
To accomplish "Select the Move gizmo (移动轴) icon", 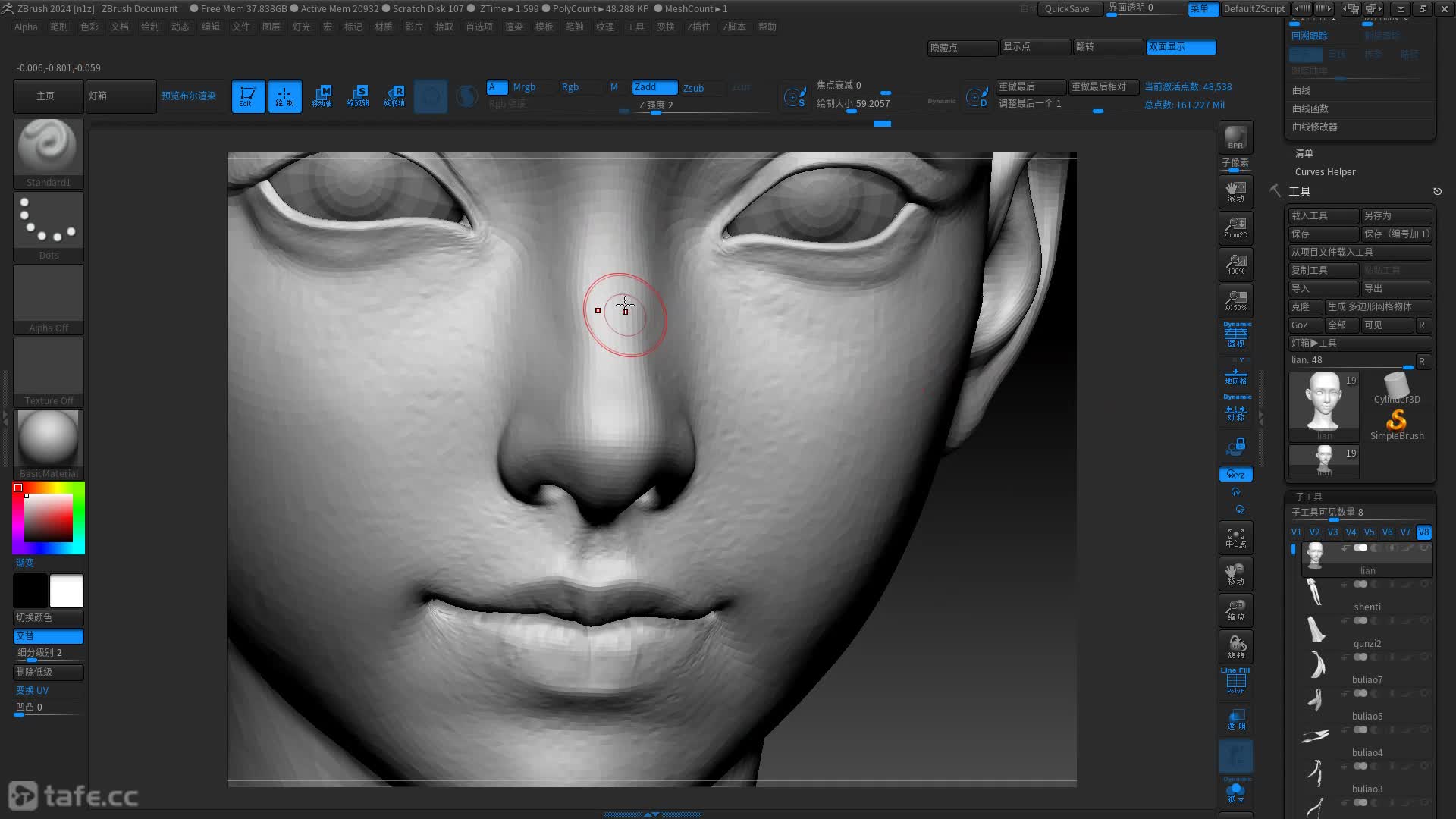I will click(x=322, y=96).
